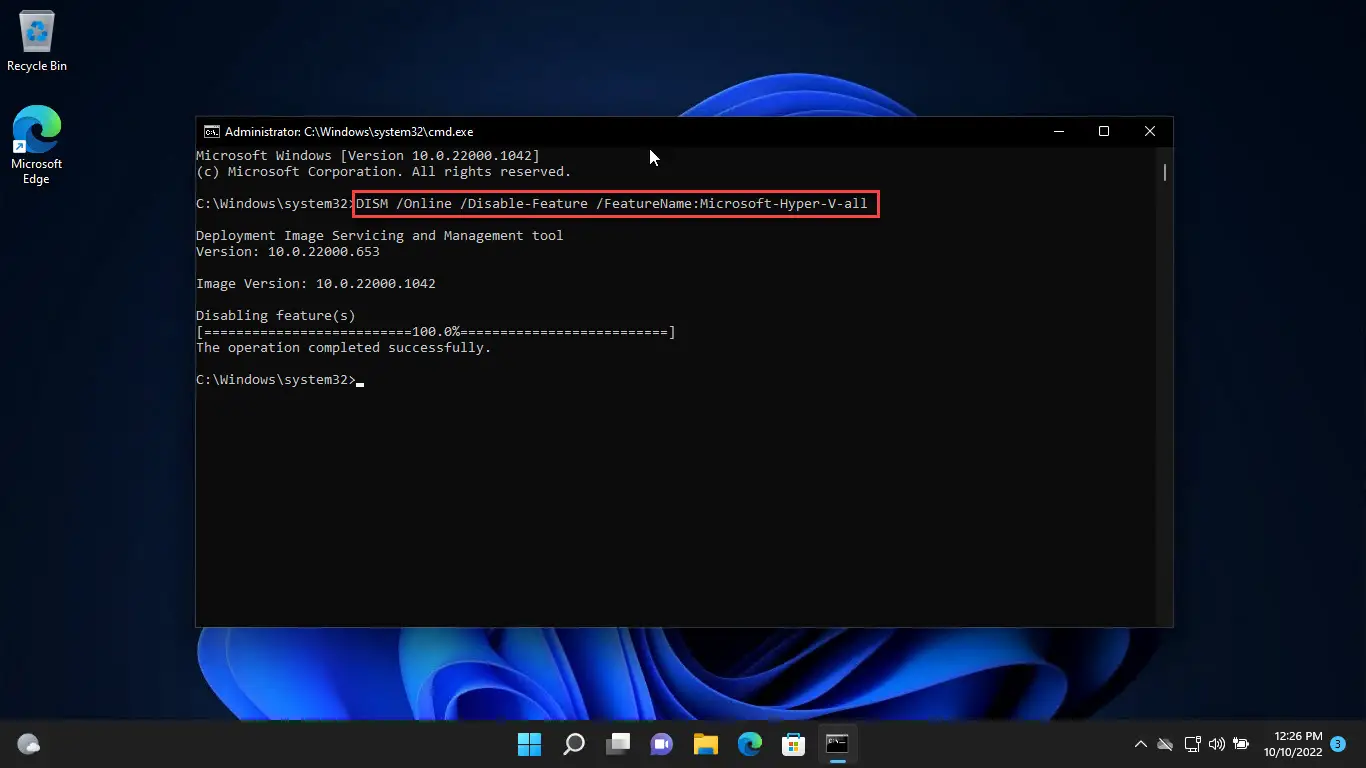Click the DISM /Online /Disable-Feature command text

(612, 204)
